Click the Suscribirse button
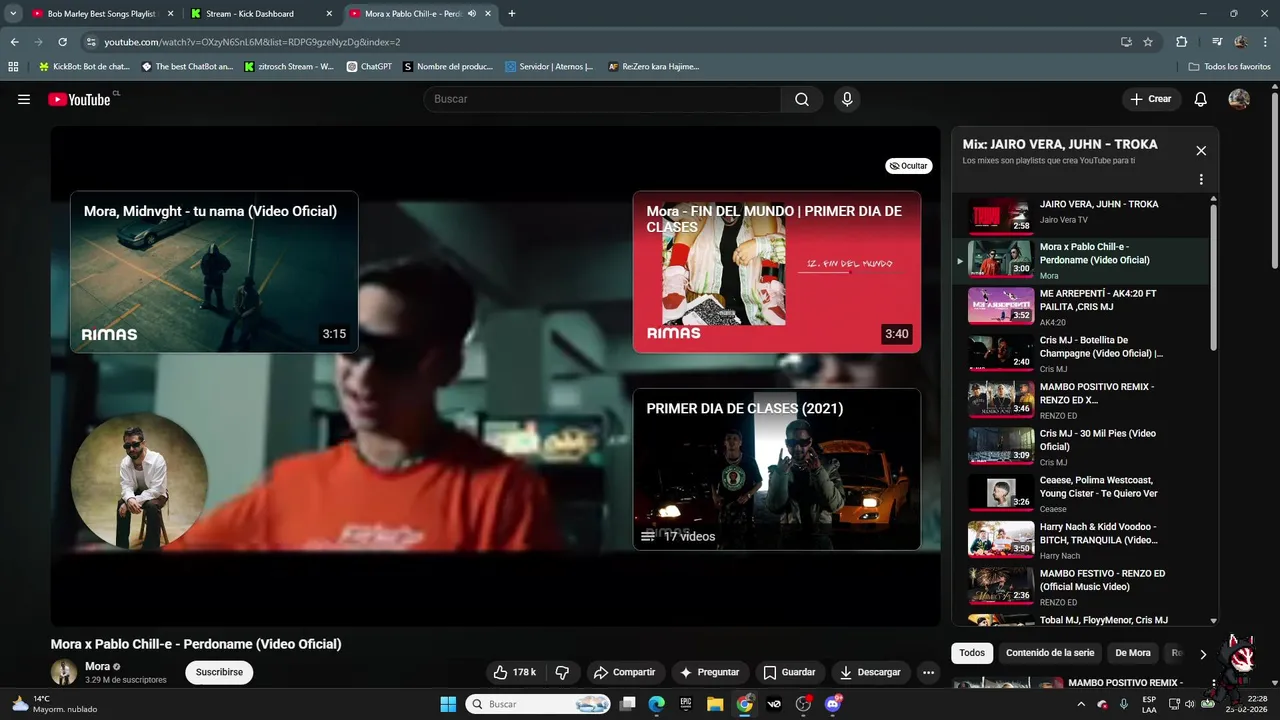 219,672
